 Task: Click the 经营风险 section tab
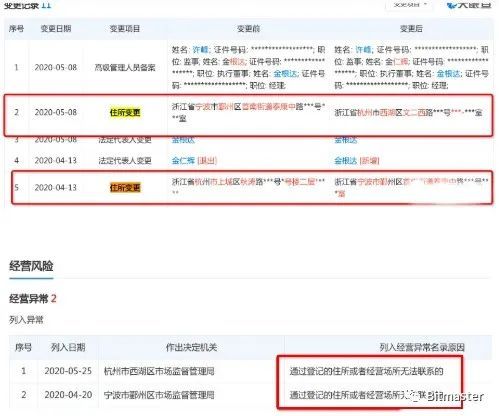pyautogui.click(x=31, y=266)
